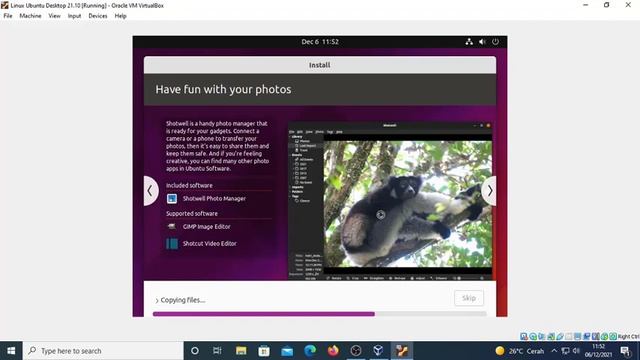Open Windows notification center
Image resolution: width=640 pixels, height=360 pixels.
pyautogui.click(x=625, y=351)
